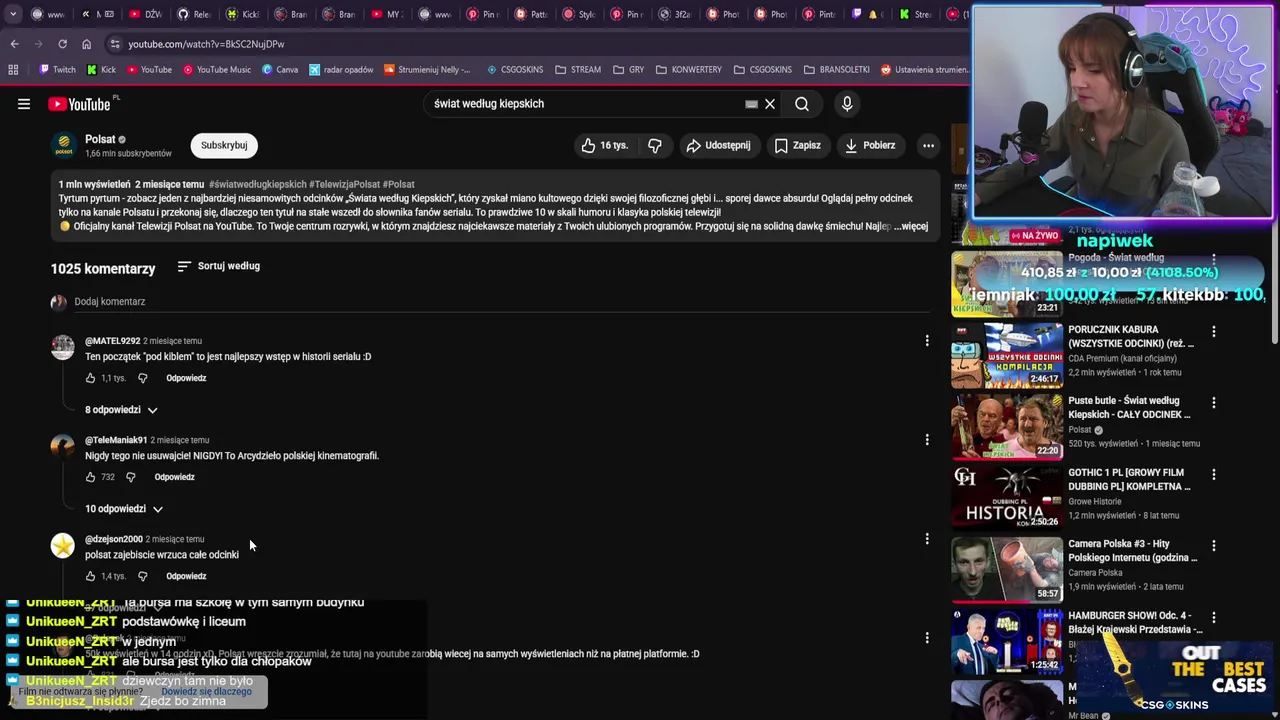Open options for Puste butle video
This screenshot has height=720, width=1280.
click(1214, 402)
